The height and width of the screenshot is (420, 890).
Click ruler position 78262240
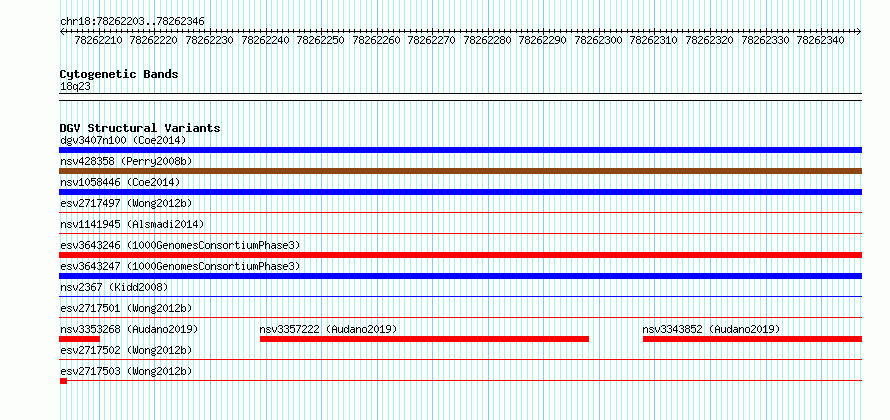click(265, 41)
